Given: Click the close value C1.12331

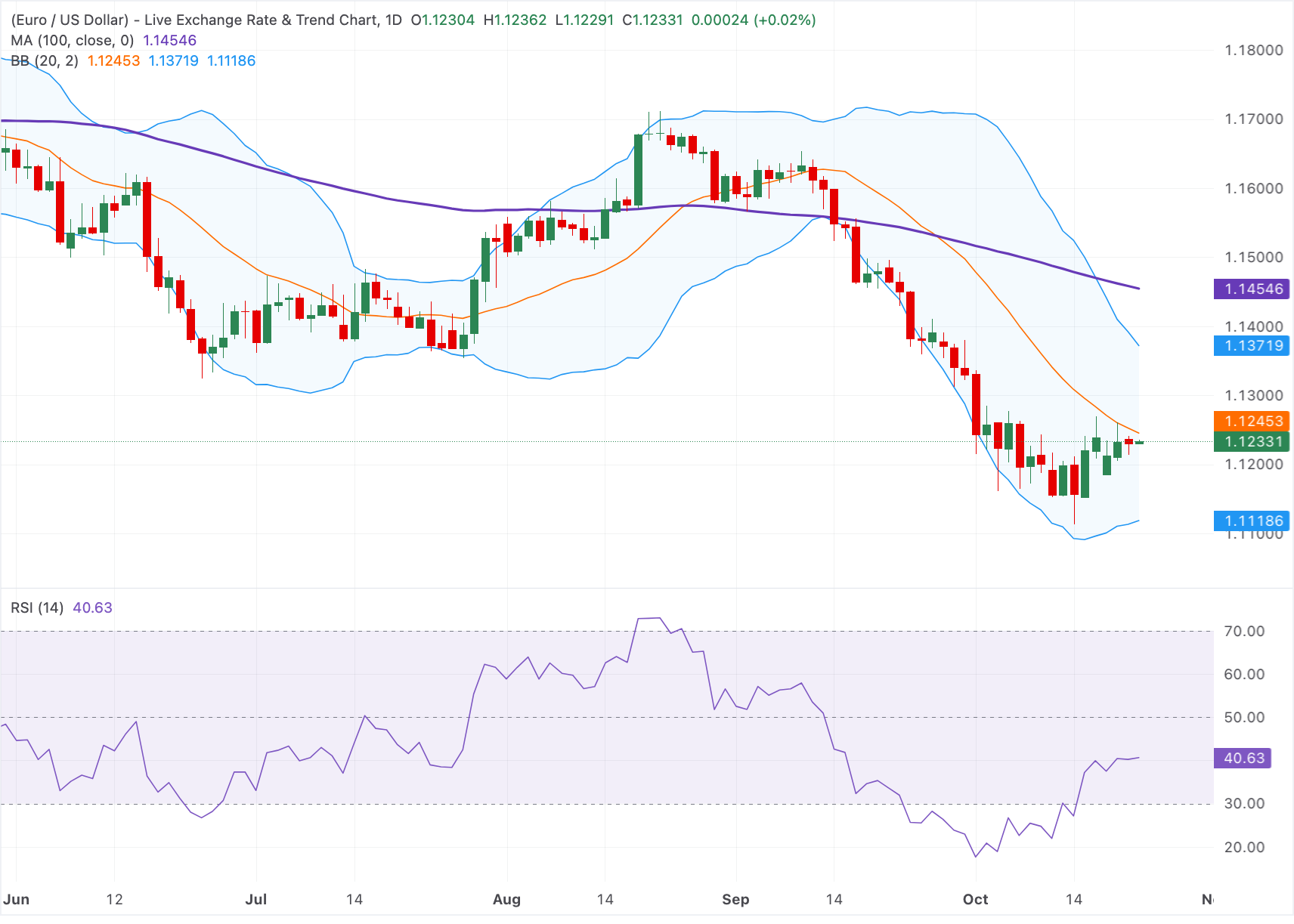Looking at the screenshot, I should (x=652, y=20).
